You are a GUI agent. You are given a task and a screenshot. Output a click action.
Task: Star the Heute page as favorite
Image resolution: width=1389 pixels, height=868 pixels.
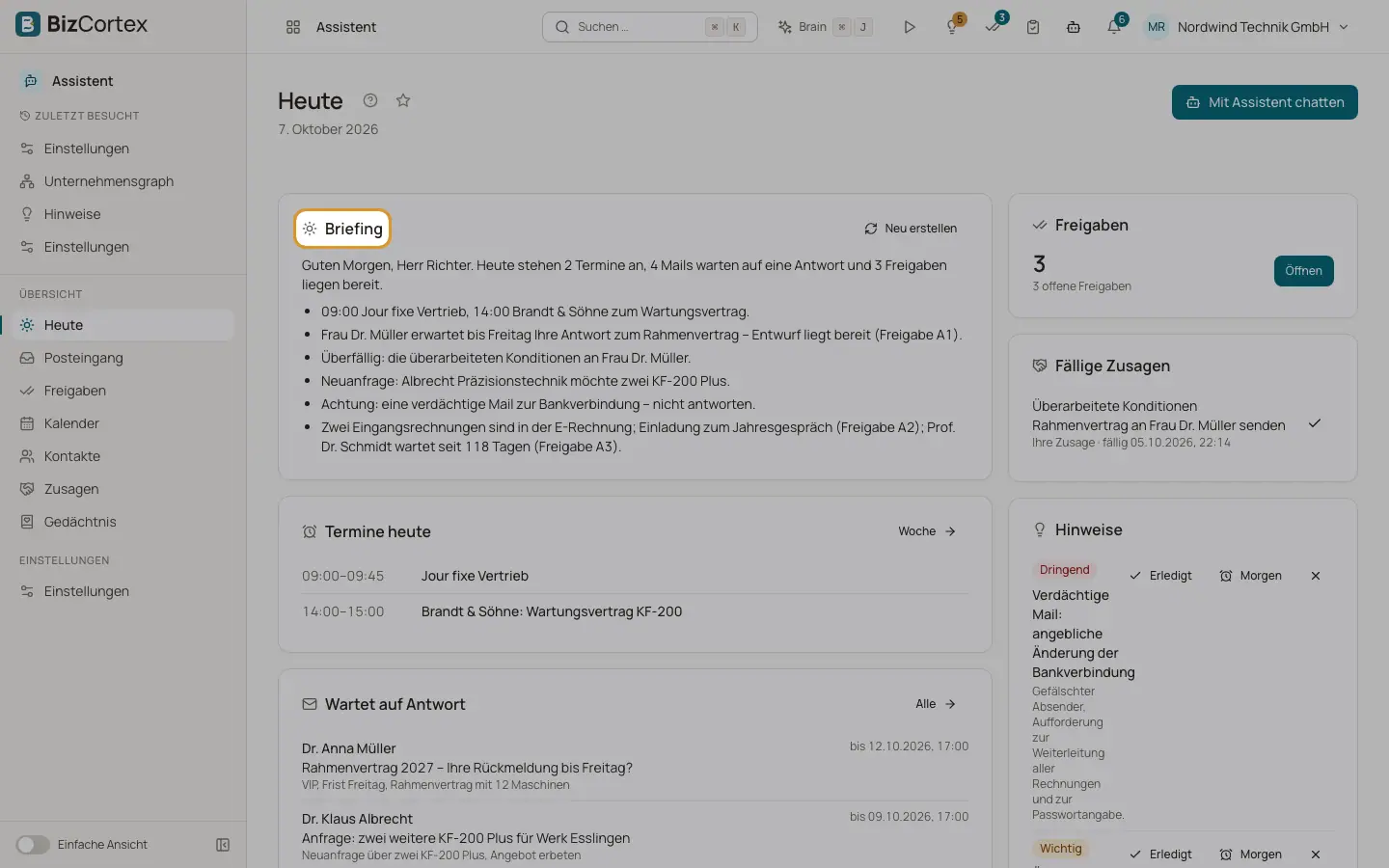click(403, 100)
